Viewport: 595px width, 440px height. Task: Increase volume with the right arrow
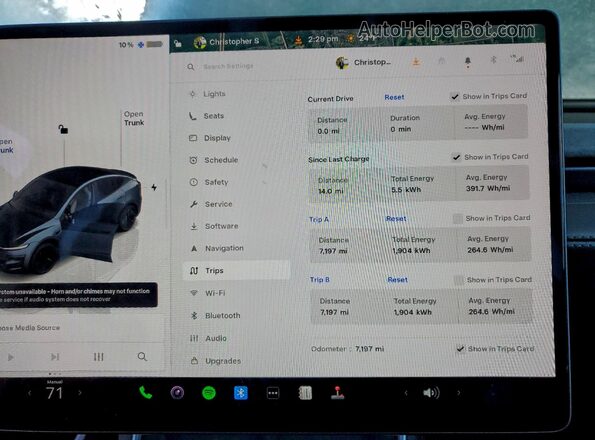pyautogui.click(x=458, y=393)
